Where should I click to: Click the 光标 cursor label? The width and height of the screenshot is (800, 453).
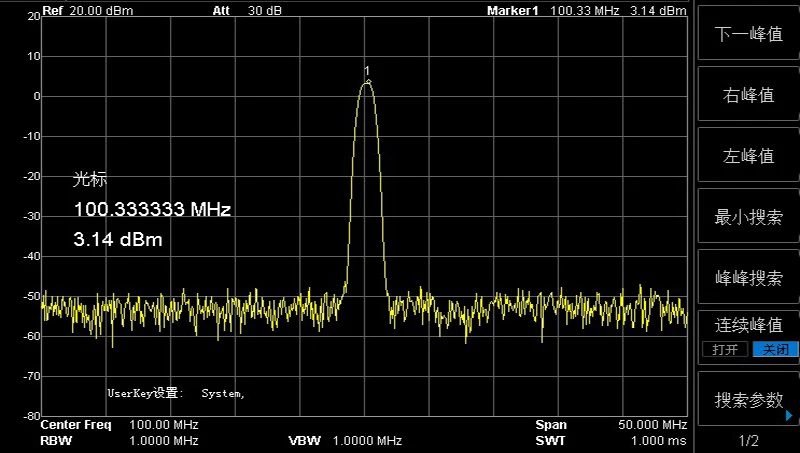coord(90,179)
